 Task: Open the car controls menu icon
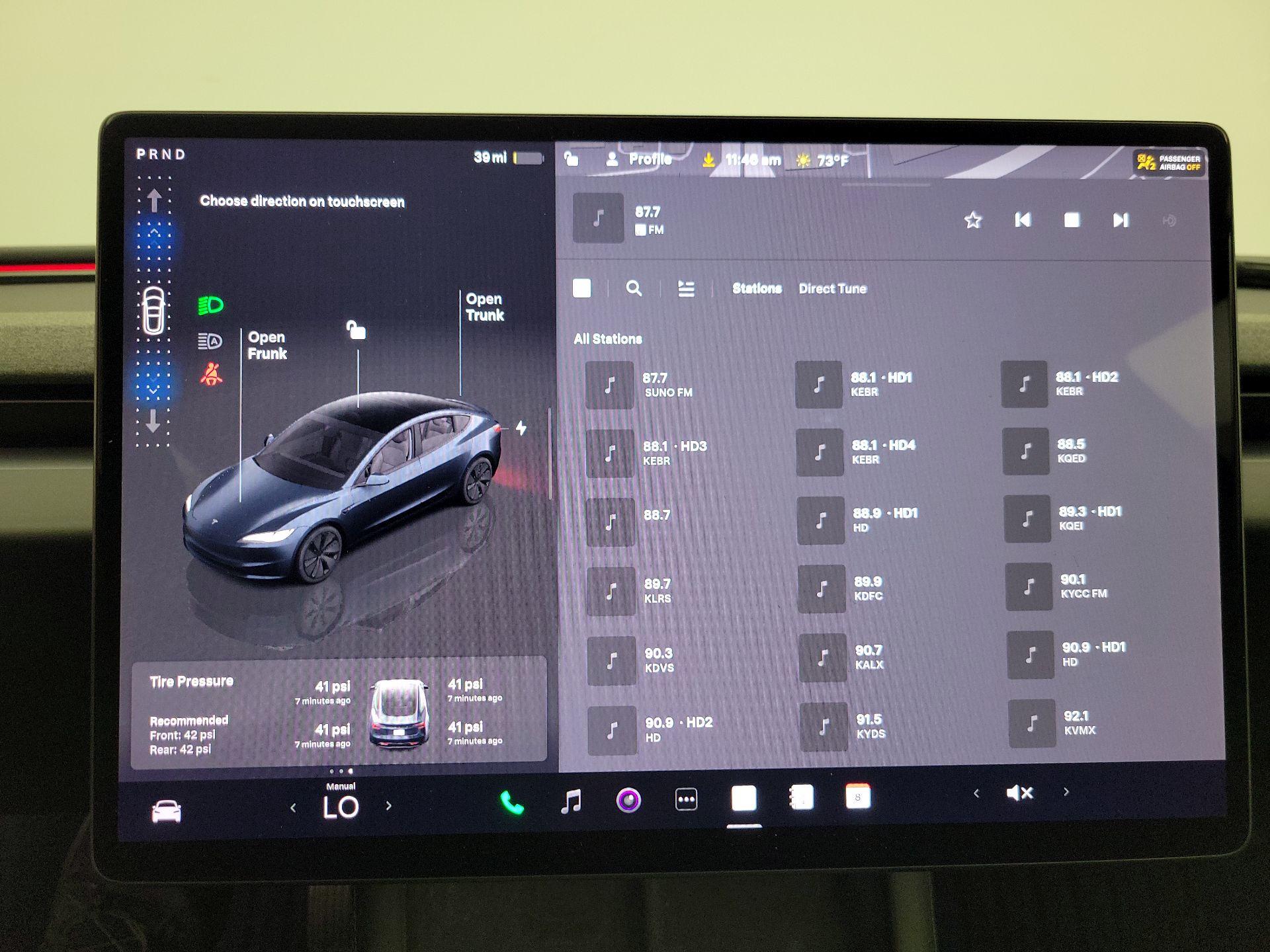166,811
